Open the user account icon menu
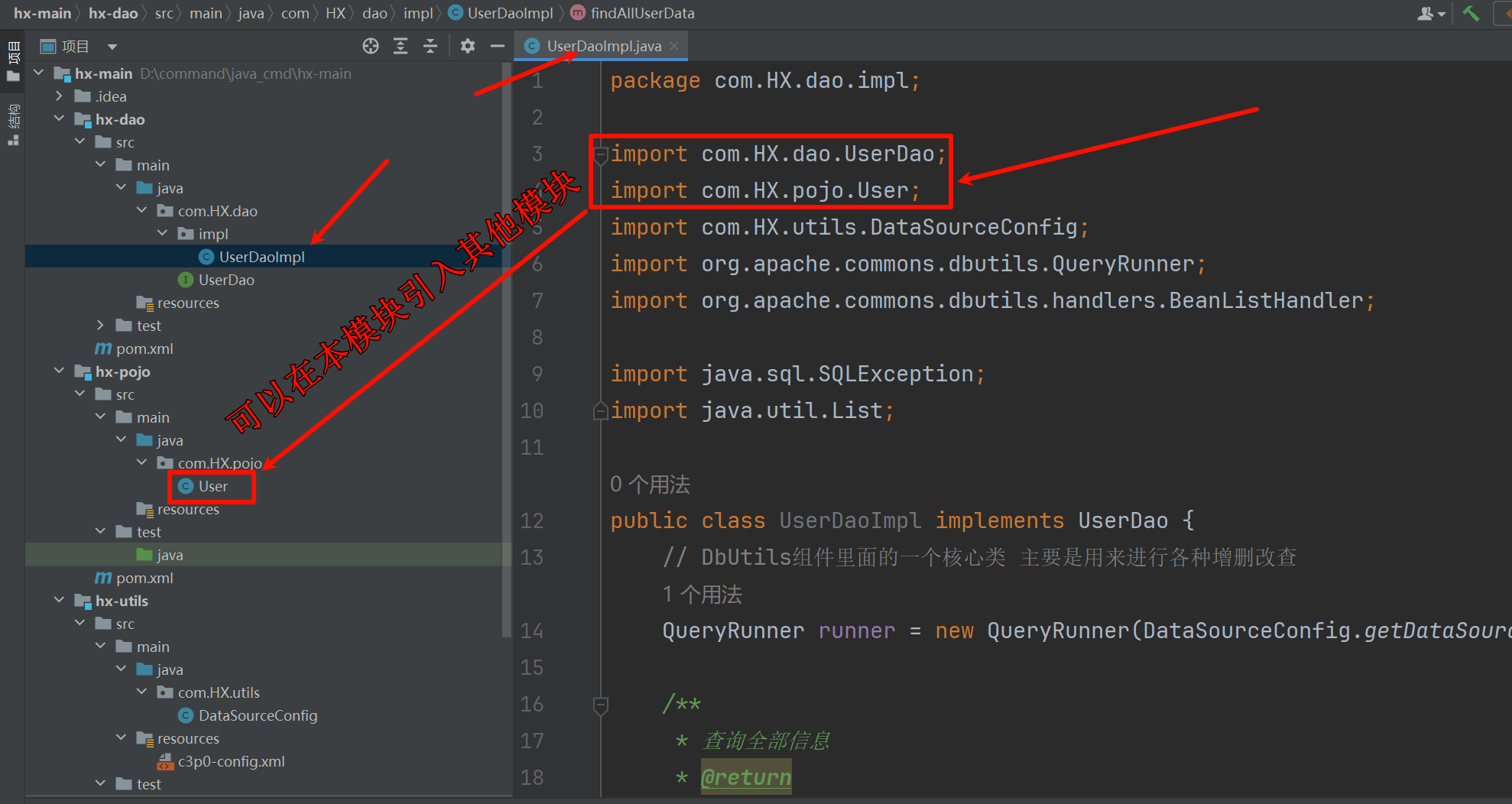The height and width of the screenshot is (804, 1512). click(x=1430, y=14)
